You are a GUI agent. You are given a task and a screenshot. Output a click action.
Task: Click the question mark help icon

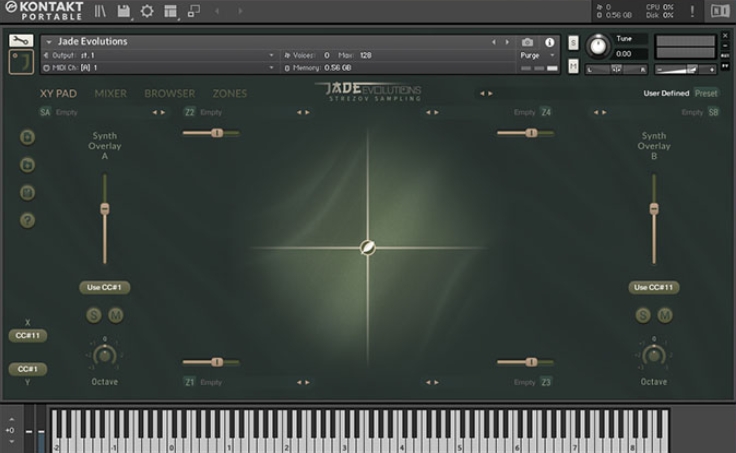28,220
